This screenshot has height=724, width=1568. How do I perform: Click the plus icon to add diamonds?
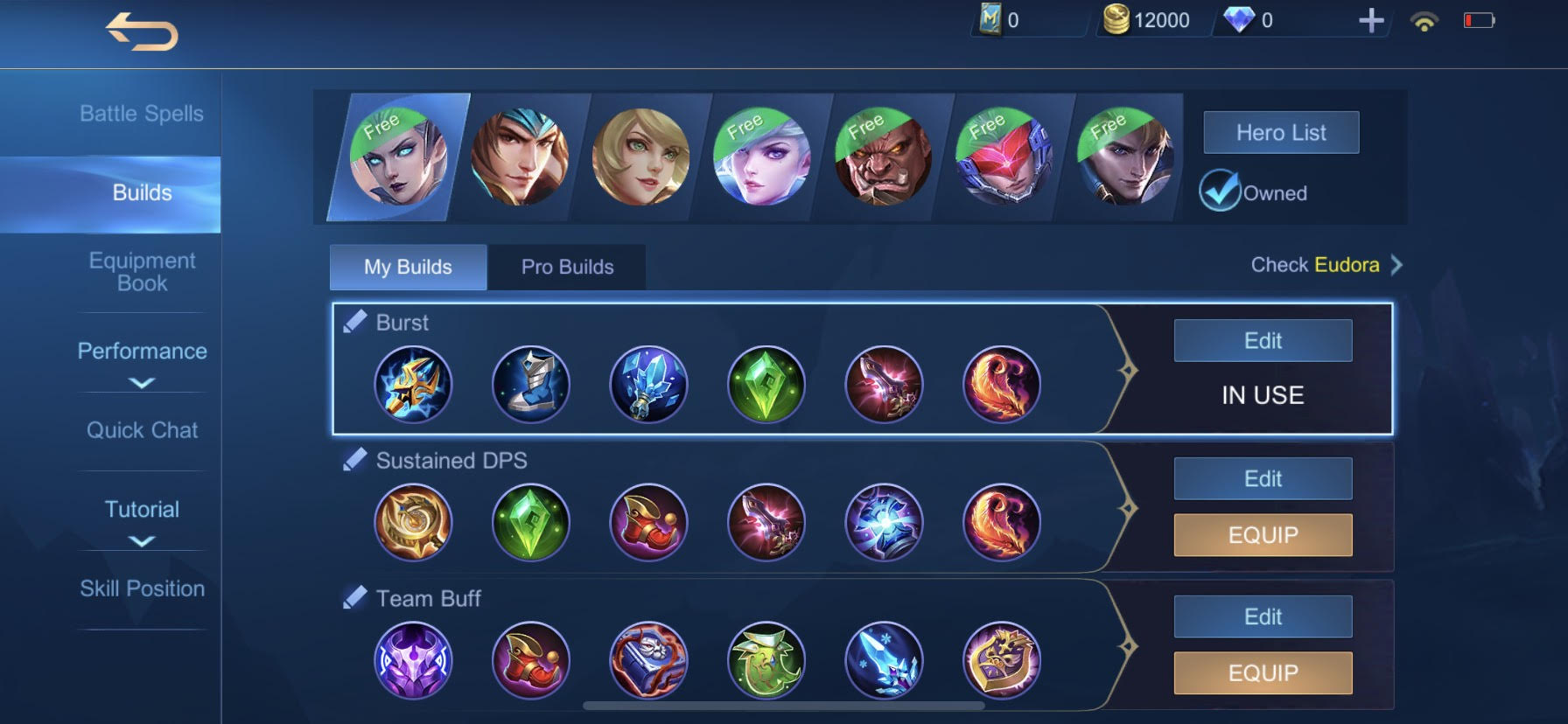click(1371, 20)
